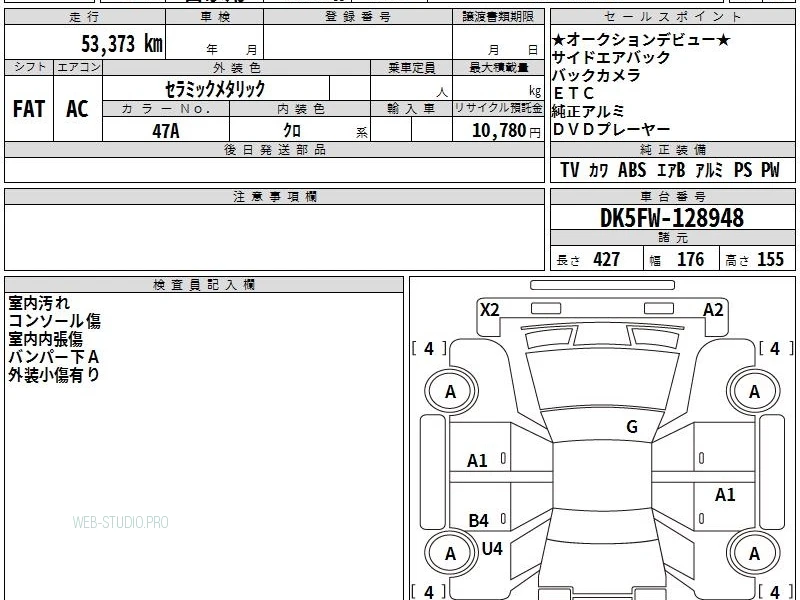800x600 pixels.
Task: Select the DVDプレーヤー sales point
Action: [x=611, y=130]
